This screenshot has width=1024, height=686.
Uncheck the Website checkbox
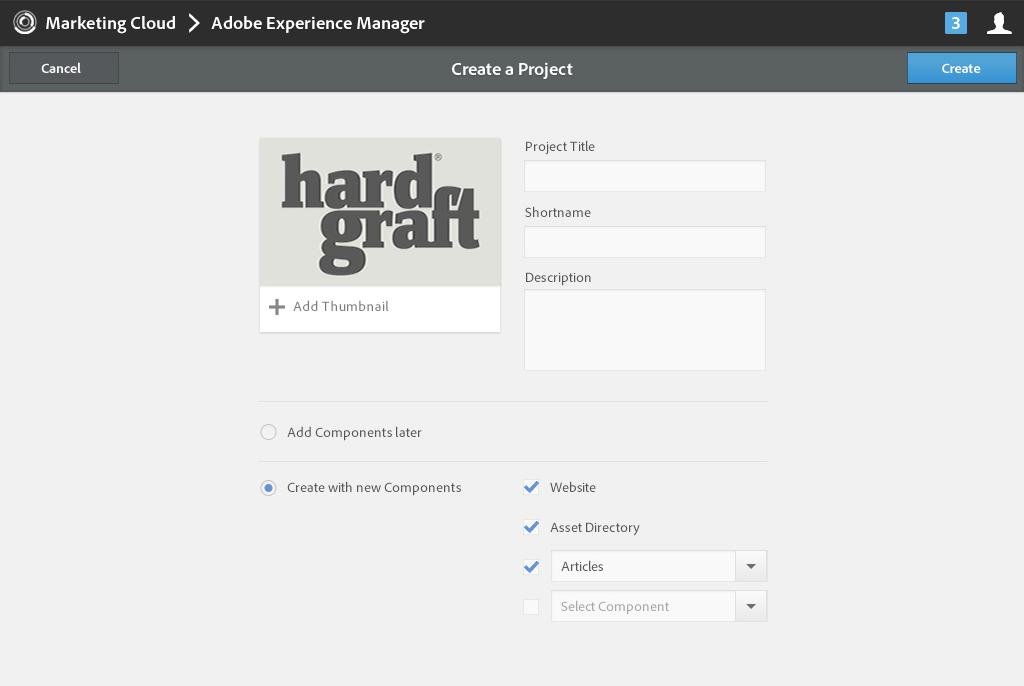[x=531, y=488]
